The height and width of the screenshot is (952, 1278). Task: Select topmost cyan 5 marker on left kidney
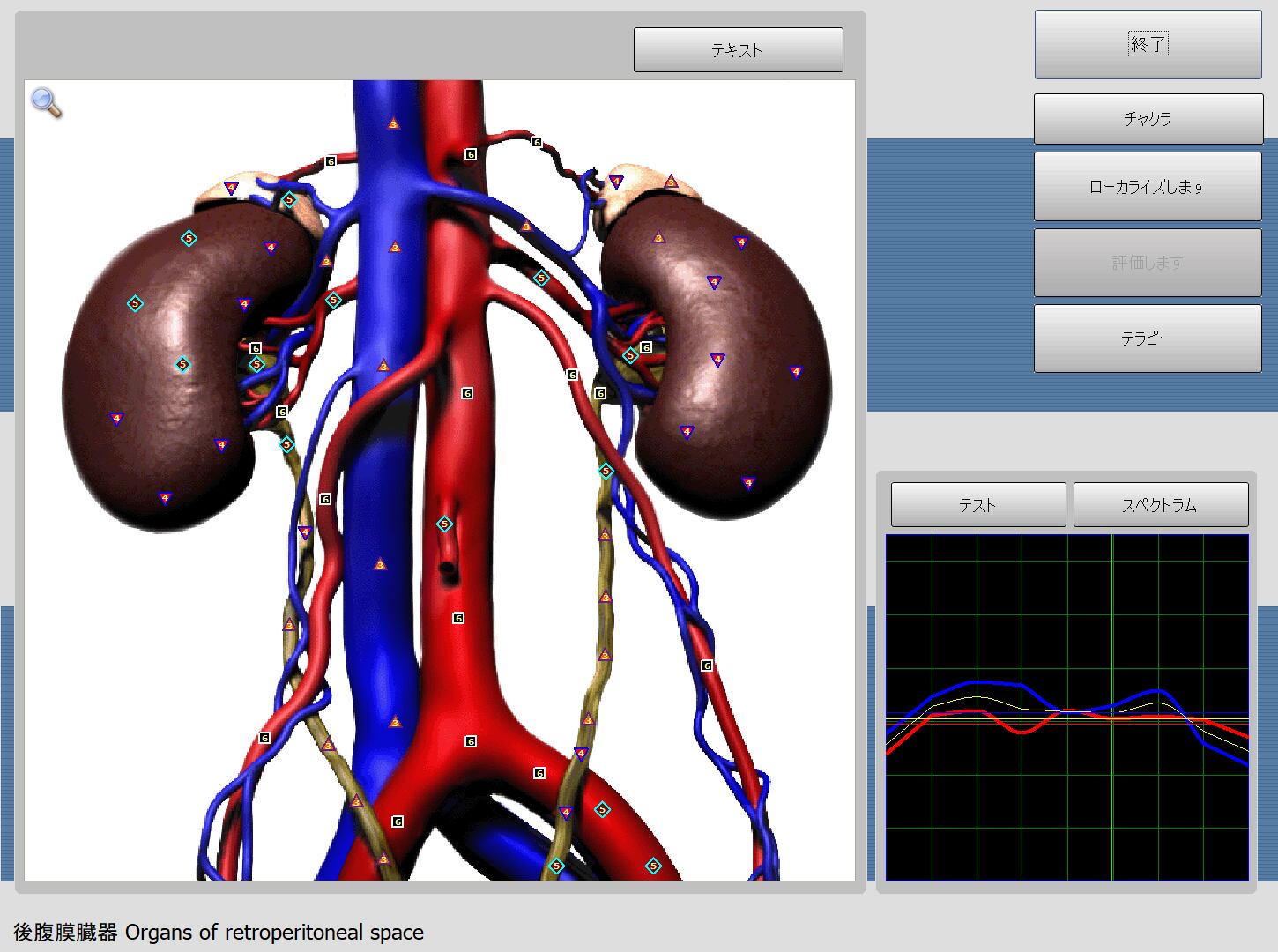189,238
